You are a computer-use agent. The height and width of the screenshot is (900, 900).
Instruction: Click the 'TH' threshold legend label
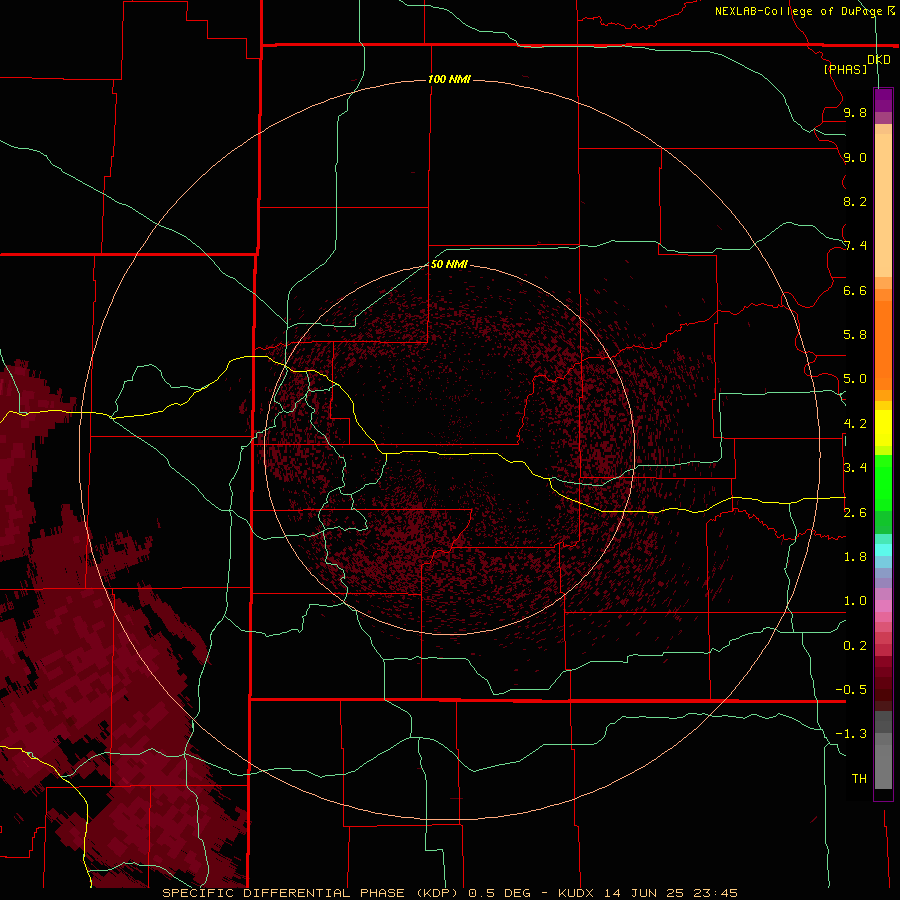[859, 778]
